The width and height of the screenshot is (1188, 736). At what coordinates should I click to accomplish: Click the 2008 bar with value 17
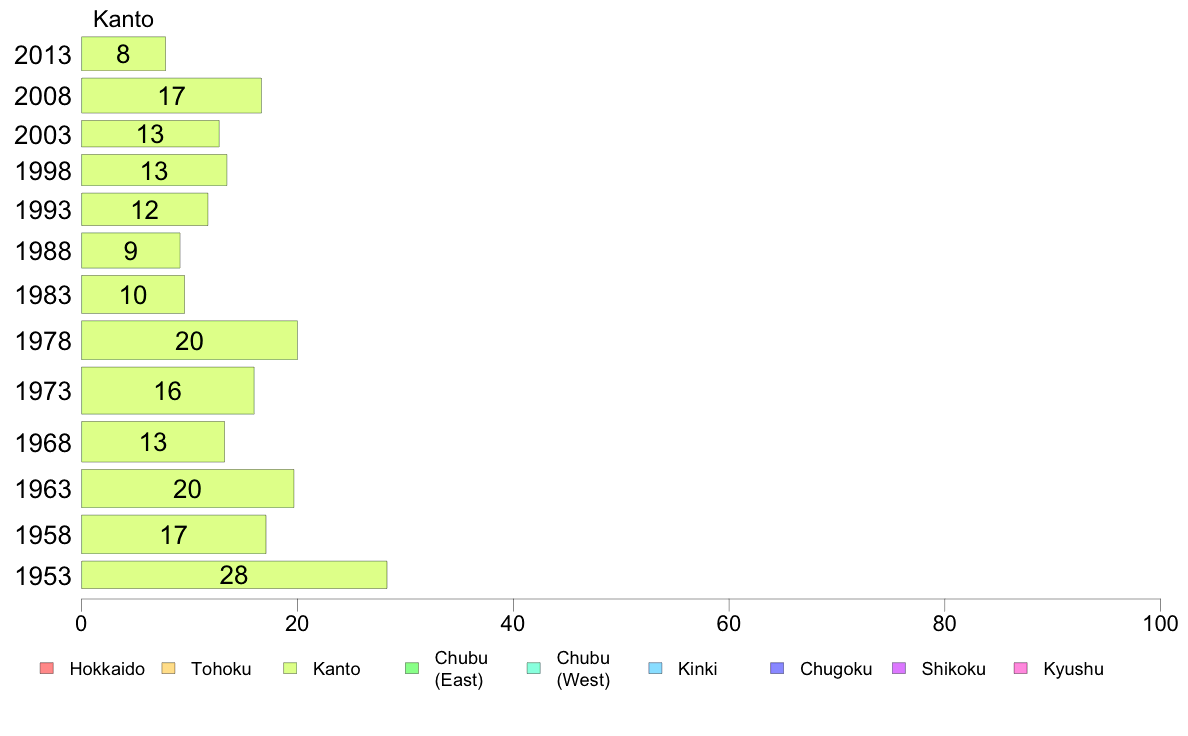[x=171, y=96]
